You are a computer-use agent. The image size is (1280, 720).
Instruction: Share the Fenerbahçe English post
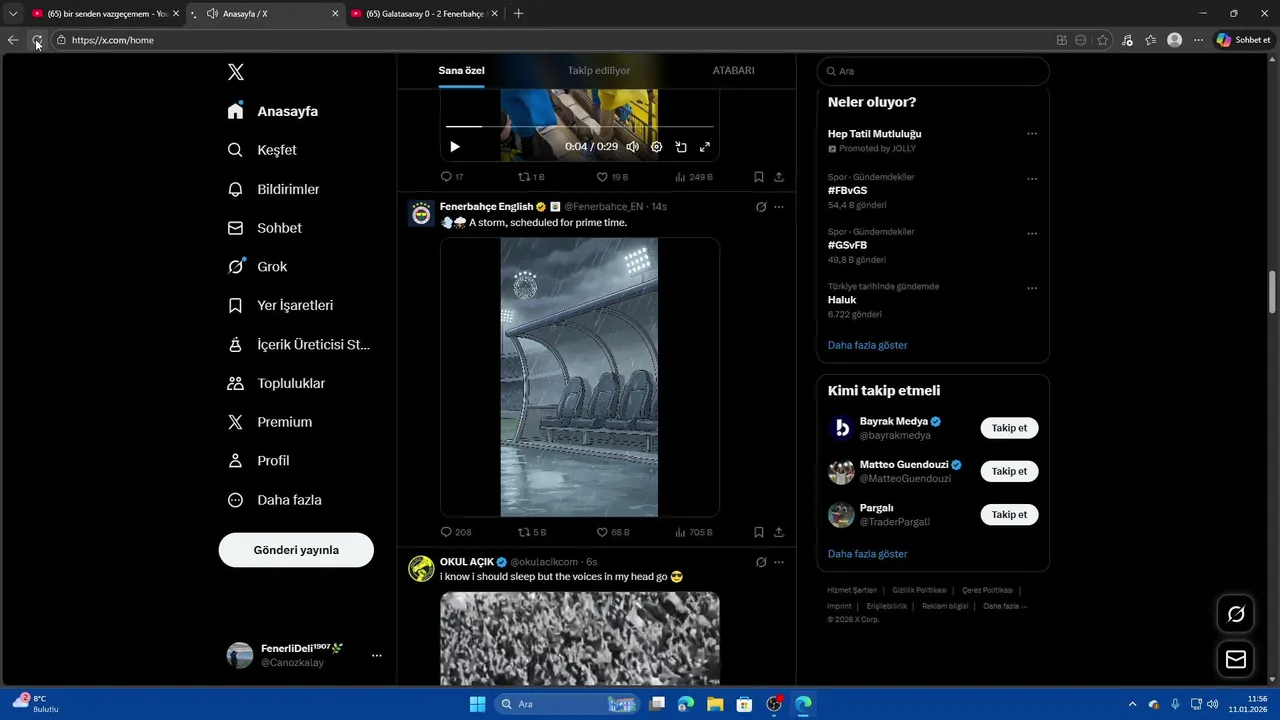coord(779,533)
